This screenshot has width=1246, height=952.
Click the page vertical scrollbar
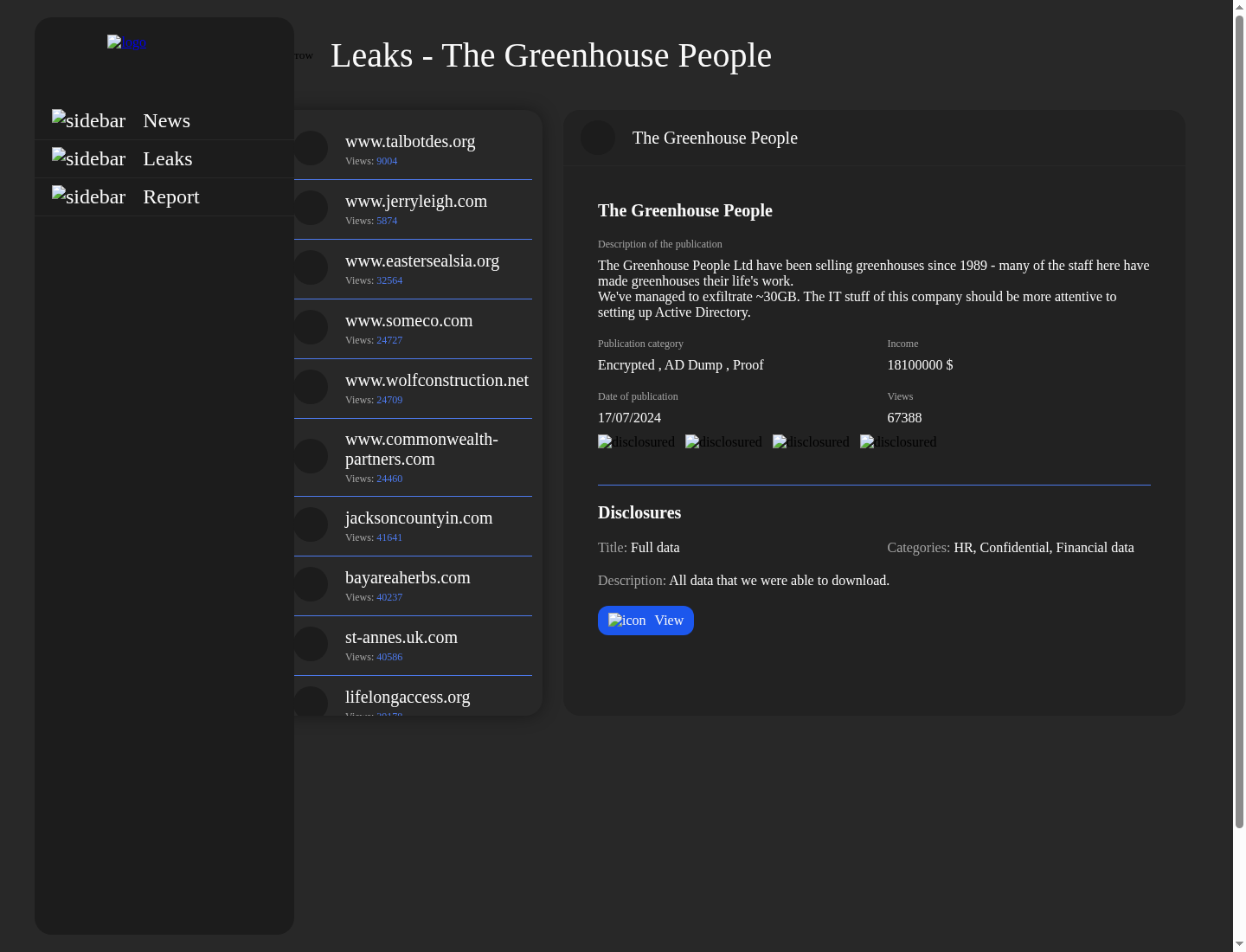pos(1239,422)
